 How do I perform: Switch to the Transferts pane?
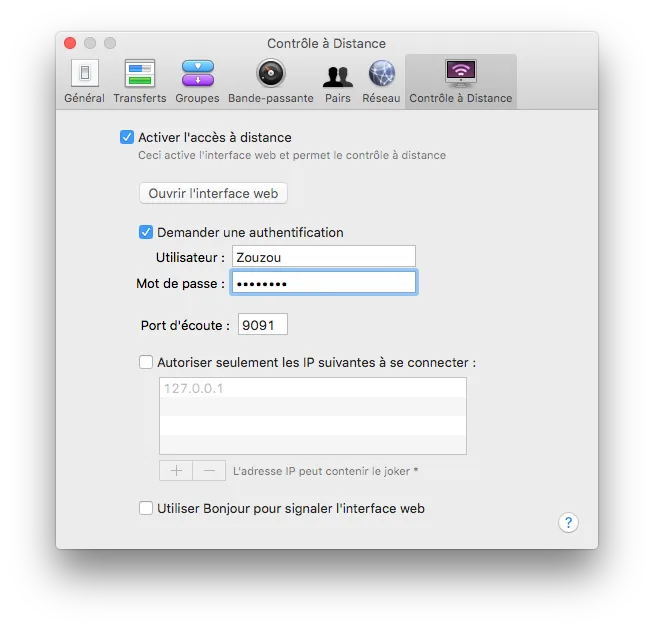[140, 81]
